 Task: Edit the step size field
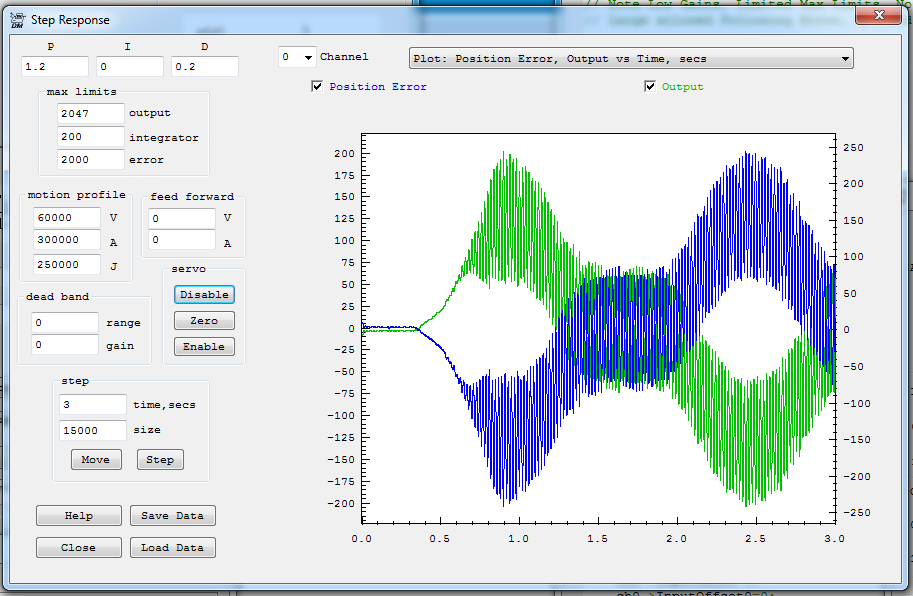point(92,430)
